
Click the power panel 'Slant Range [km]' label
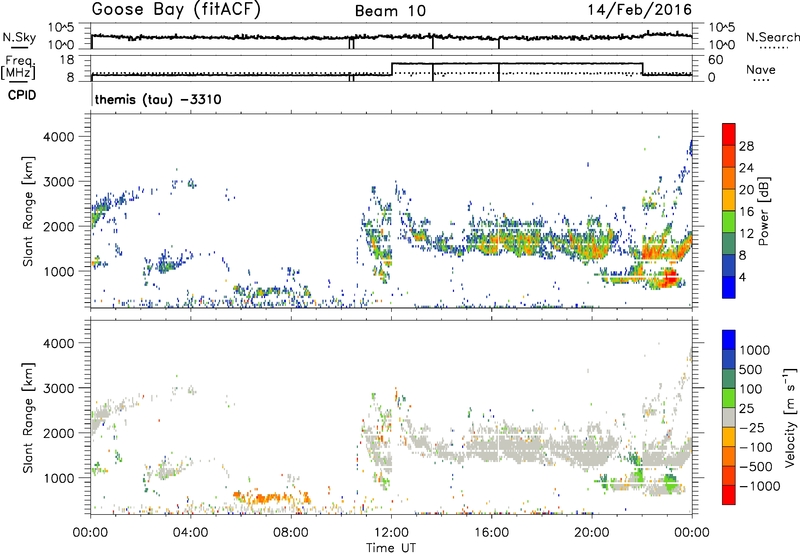coord(28,211)
